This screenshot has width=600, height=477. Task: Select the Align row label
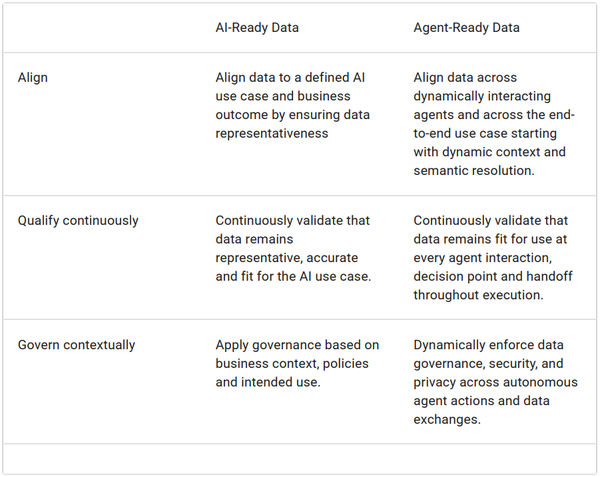pos(33,77)
